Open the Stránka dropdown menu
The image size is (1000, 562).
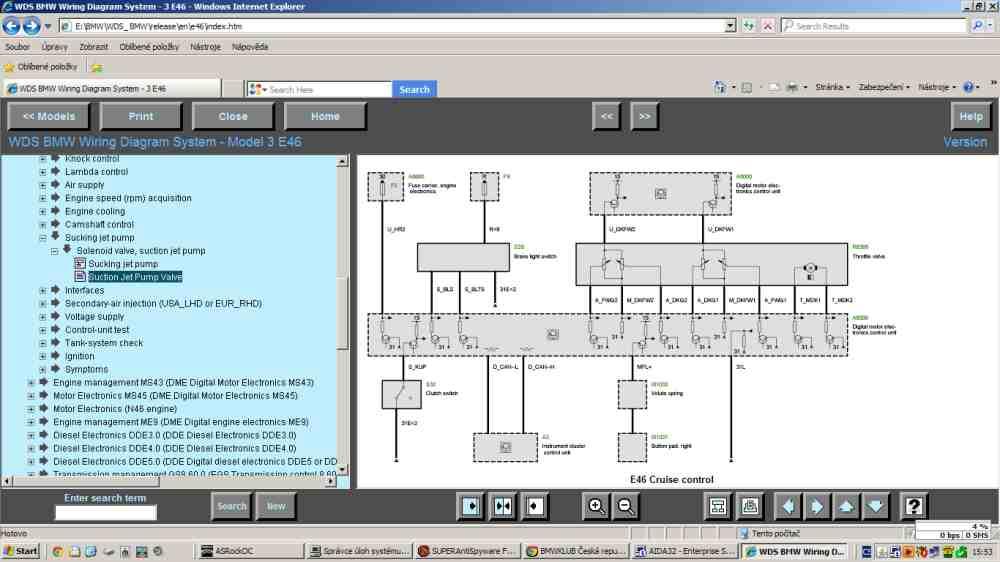832,87
